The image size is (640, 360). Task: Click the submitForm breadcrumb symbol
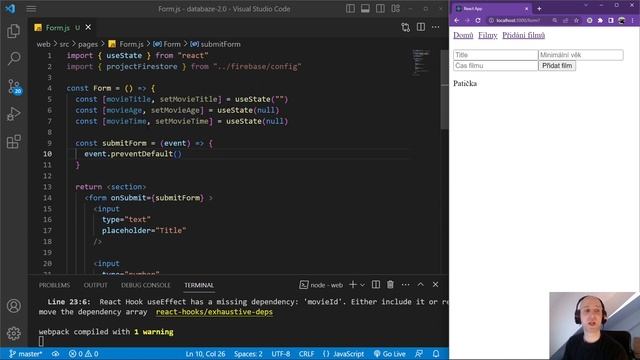click(216, 44)
